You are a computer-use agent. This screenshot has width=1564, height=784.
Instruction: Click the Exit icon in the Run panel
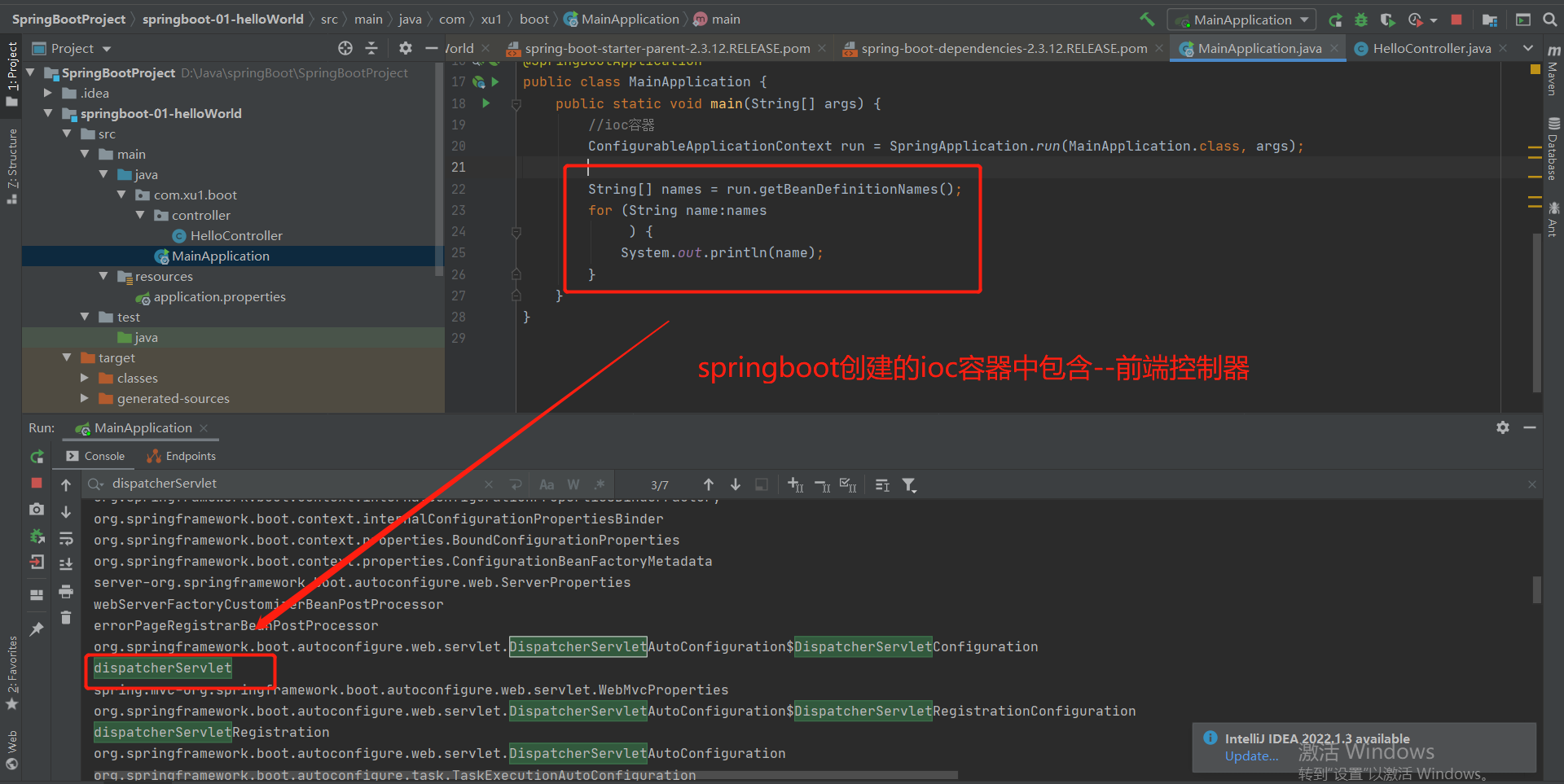[x=37, y=562]
